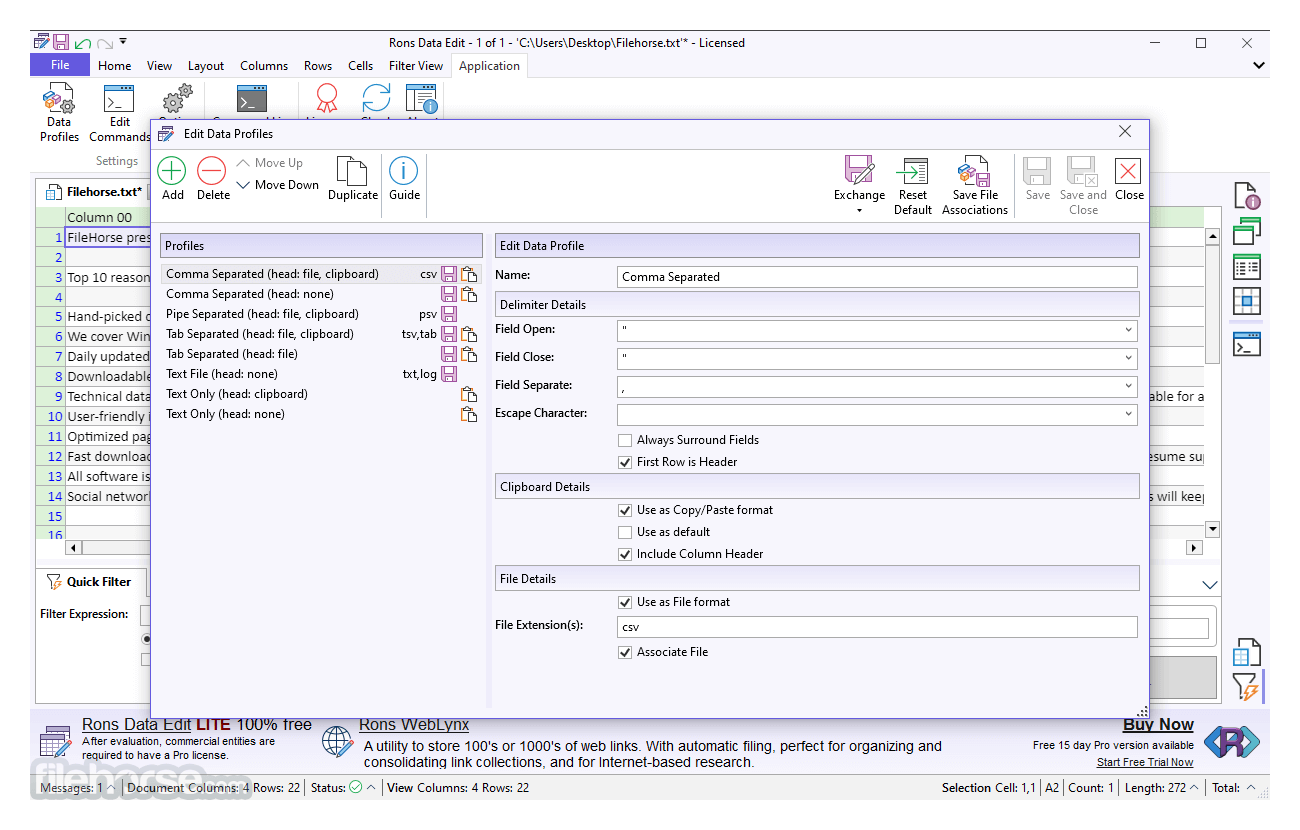Open the quick access toolbar dropdown arrow
This screenshot has width=1300, height=830.
(x=123, y=42)
